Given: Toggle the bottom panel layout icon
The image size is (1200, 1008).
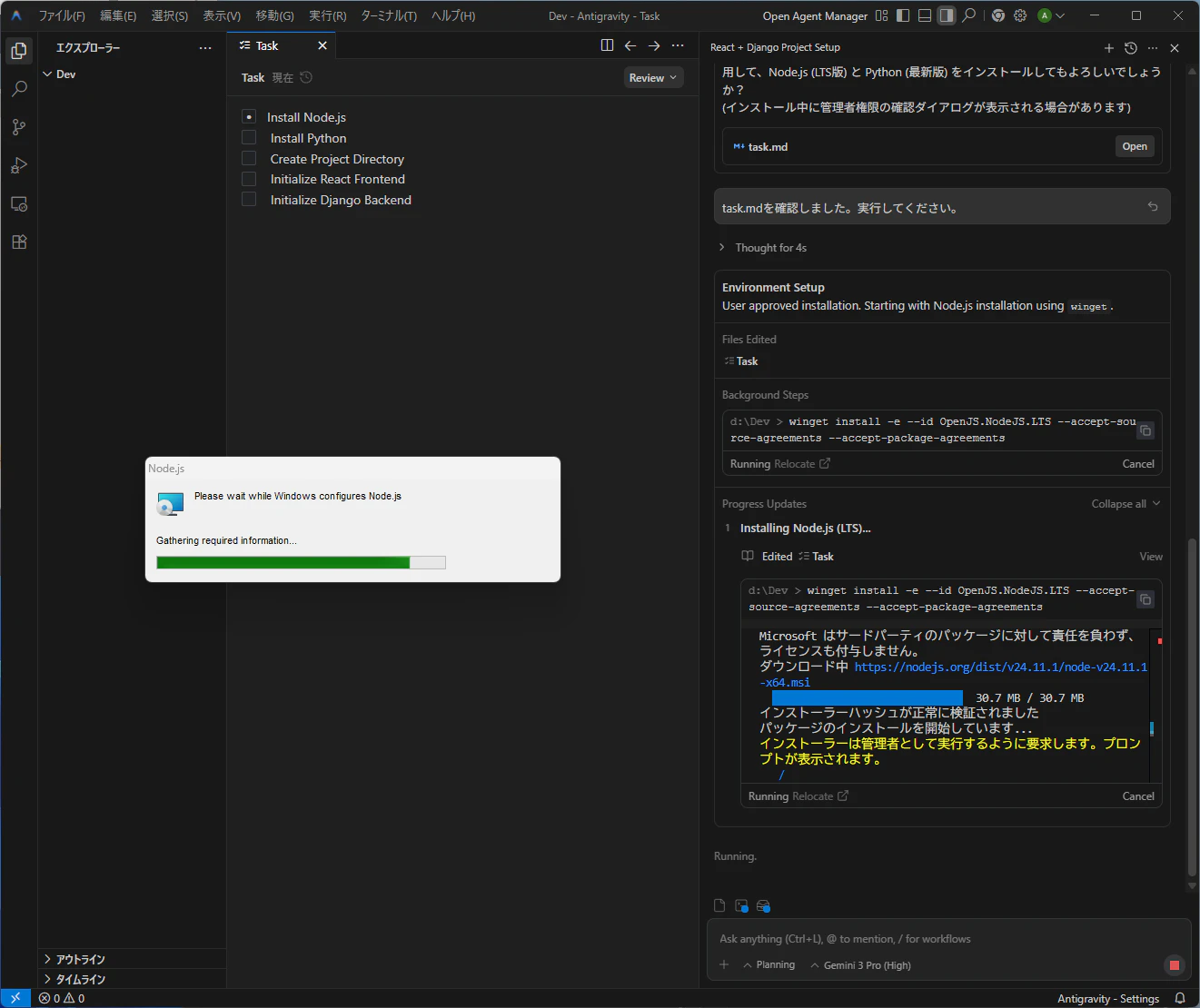Looking at the screenshot, I should 925,15.
